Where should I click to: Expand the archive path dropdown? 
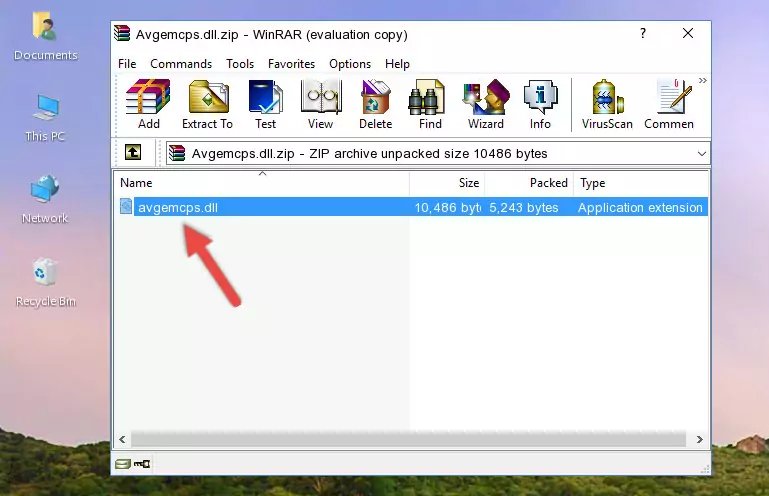click(x=702, y=154)
